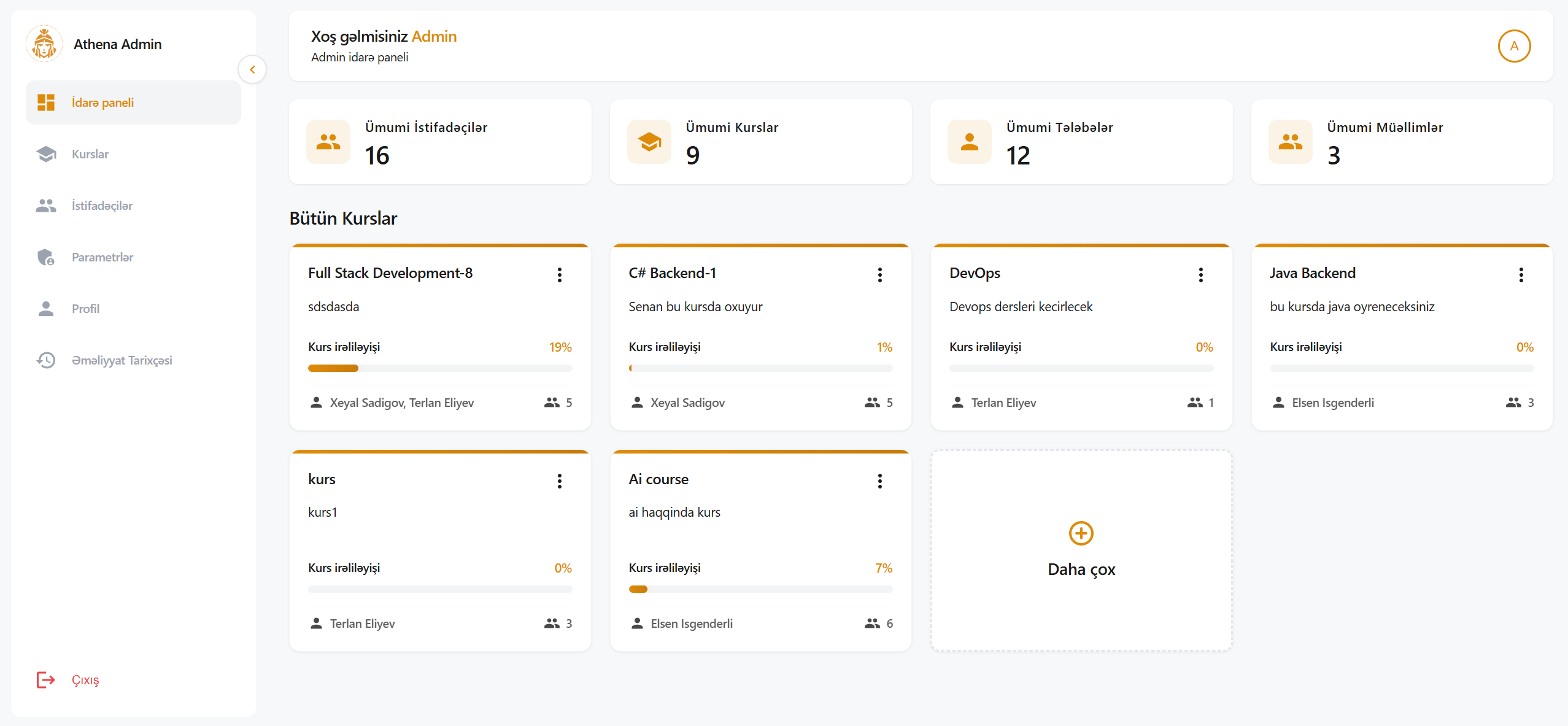The height and width of the screenshot is (726, 1568).
Task: Select the Əməliyyat Tarixçəsi history icon
Action: tap(45, 360)
